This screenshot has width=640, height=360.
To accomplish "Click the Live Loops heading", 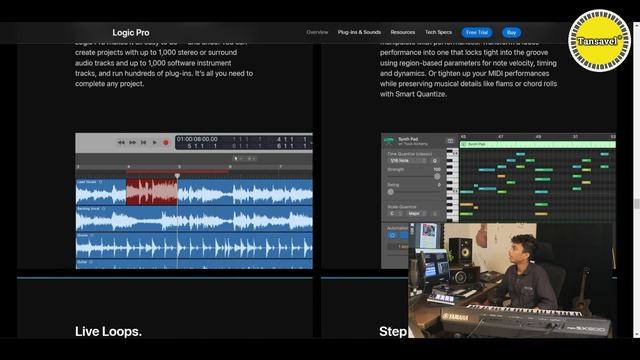I will click(108, 331).
